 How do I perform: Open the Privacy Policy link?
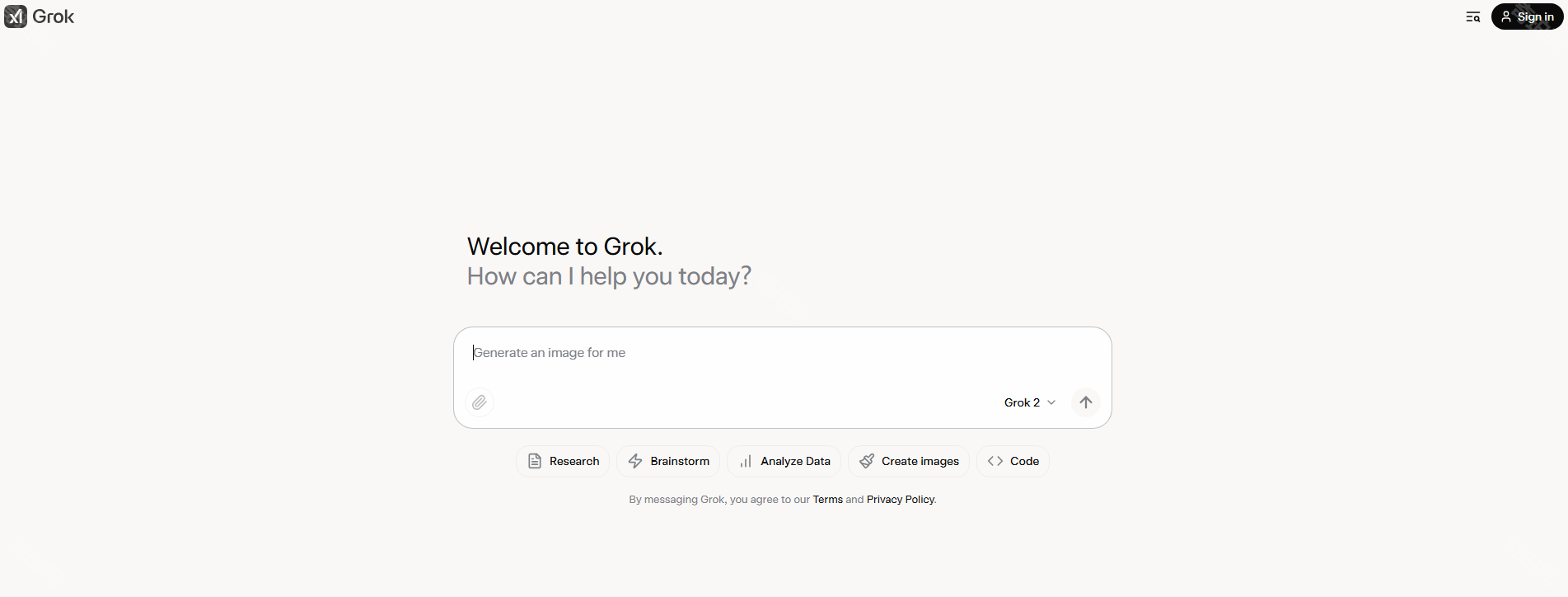click(x=901, y=500)
